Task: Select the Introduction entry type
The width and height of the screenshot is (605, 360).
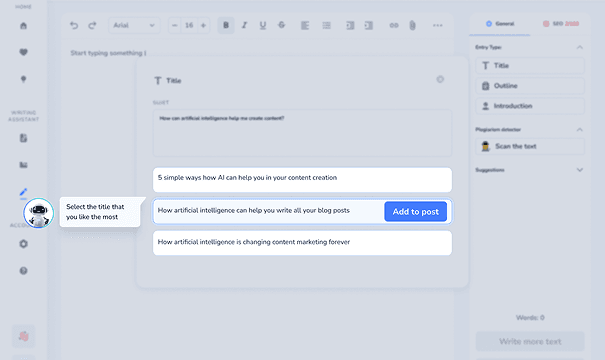Action: click(x=530, y=106)
